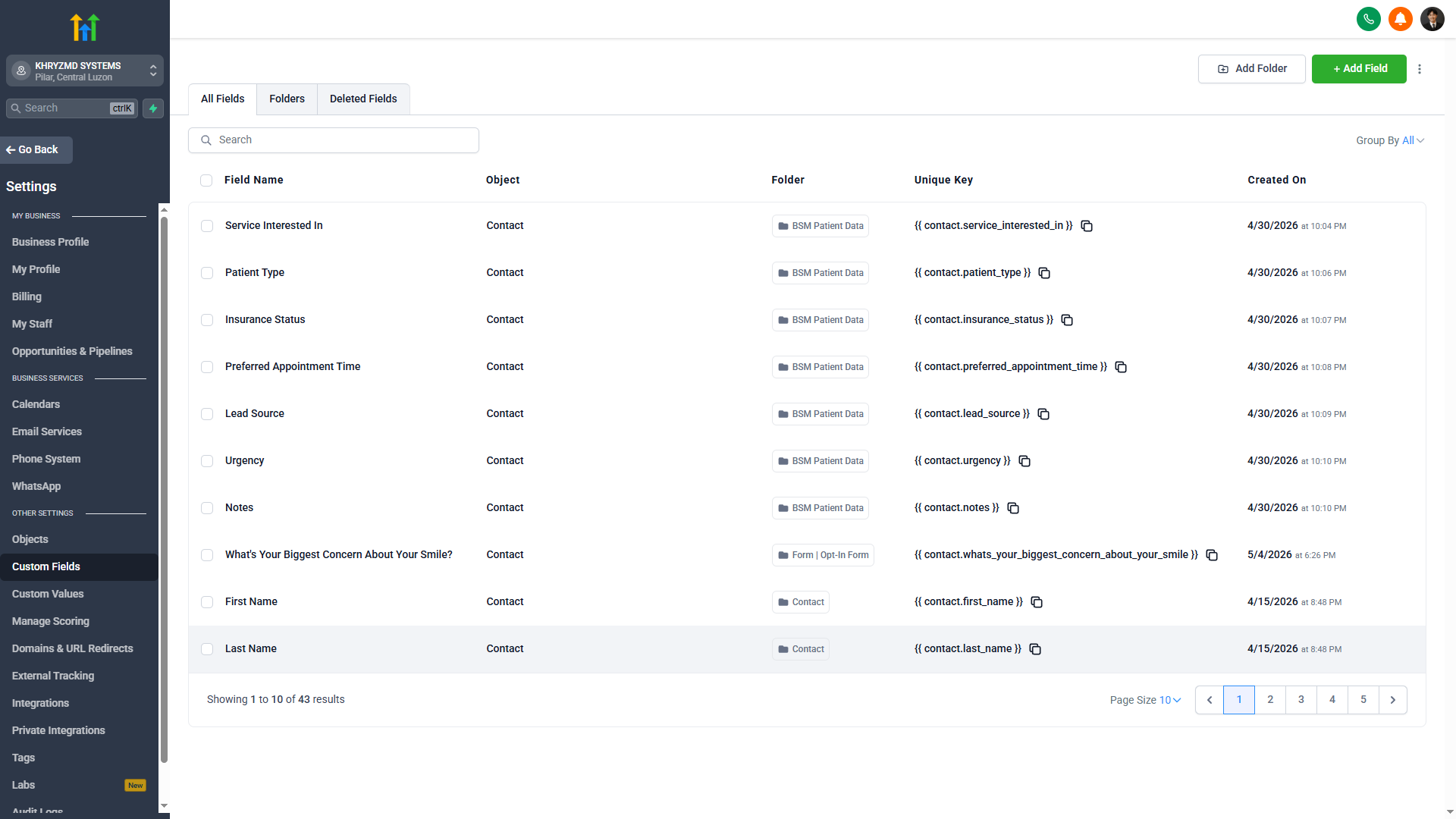Click the custom fields Search box
1456x819 pixels.
[x=334, y=140]
